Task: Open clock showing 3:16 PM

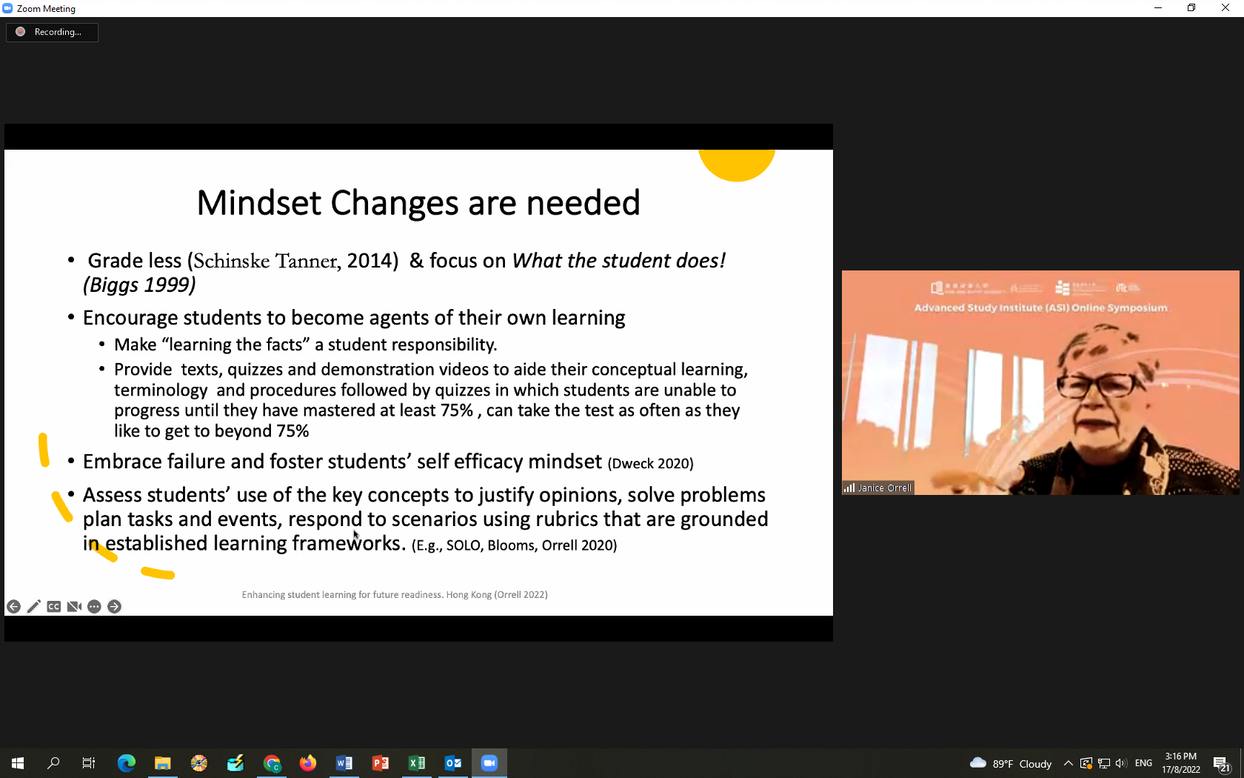Action: click(x=1181, y=763)
